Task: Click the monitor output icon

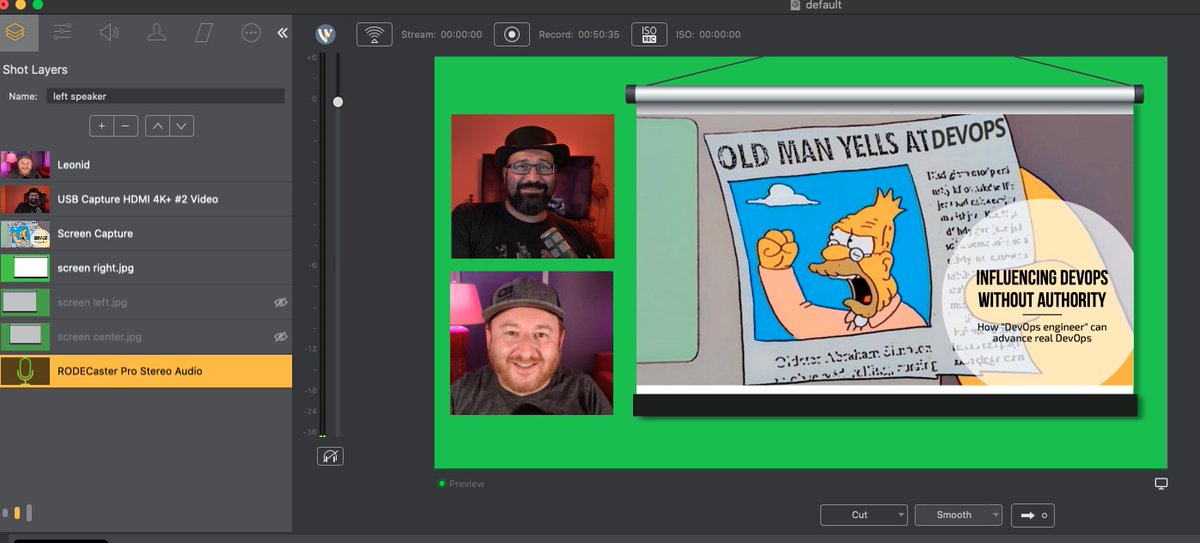Action: [x=1161, y=484]
